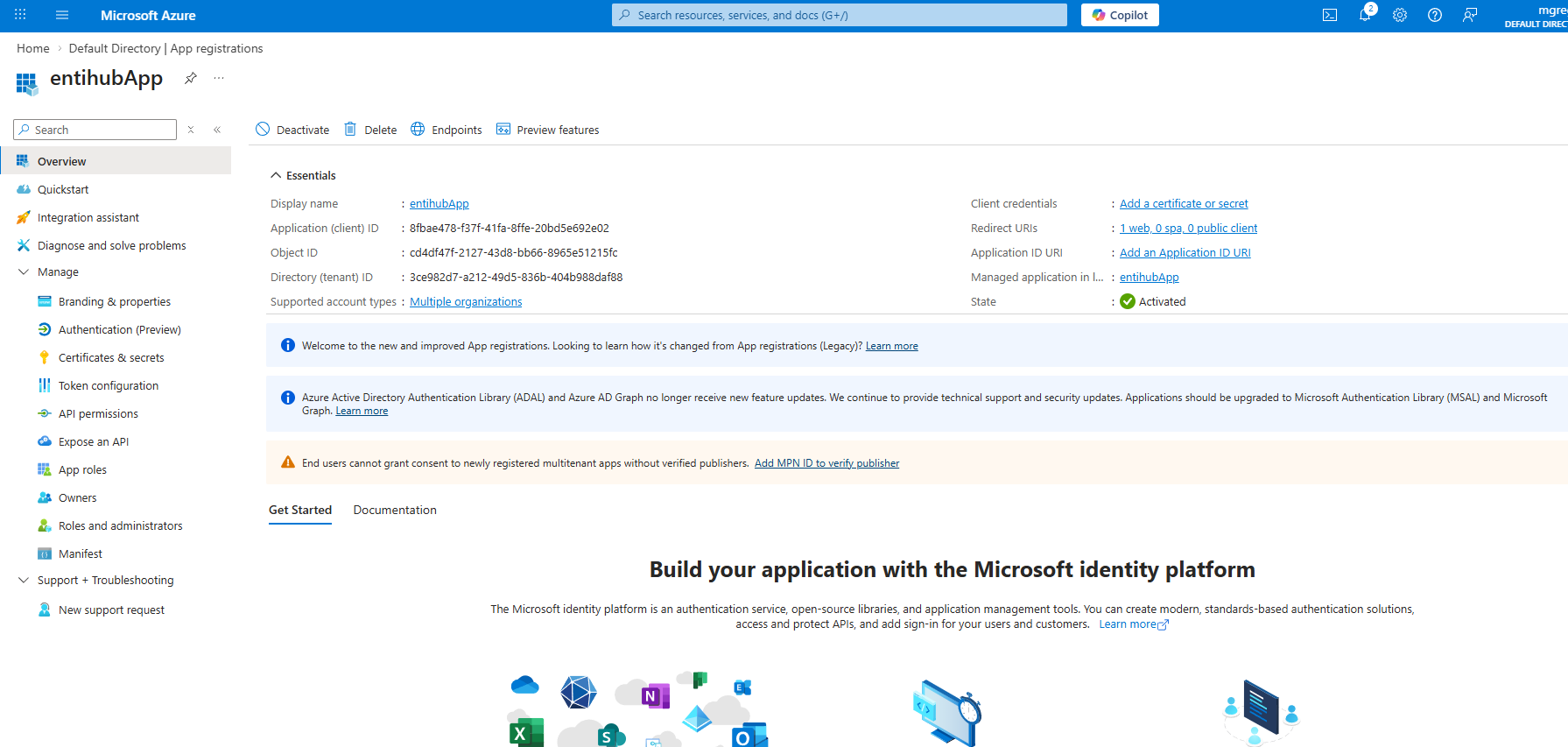Open the portal hamburger menu
Viewport: 1568px width, 747px height.
[x=61, y=15]
